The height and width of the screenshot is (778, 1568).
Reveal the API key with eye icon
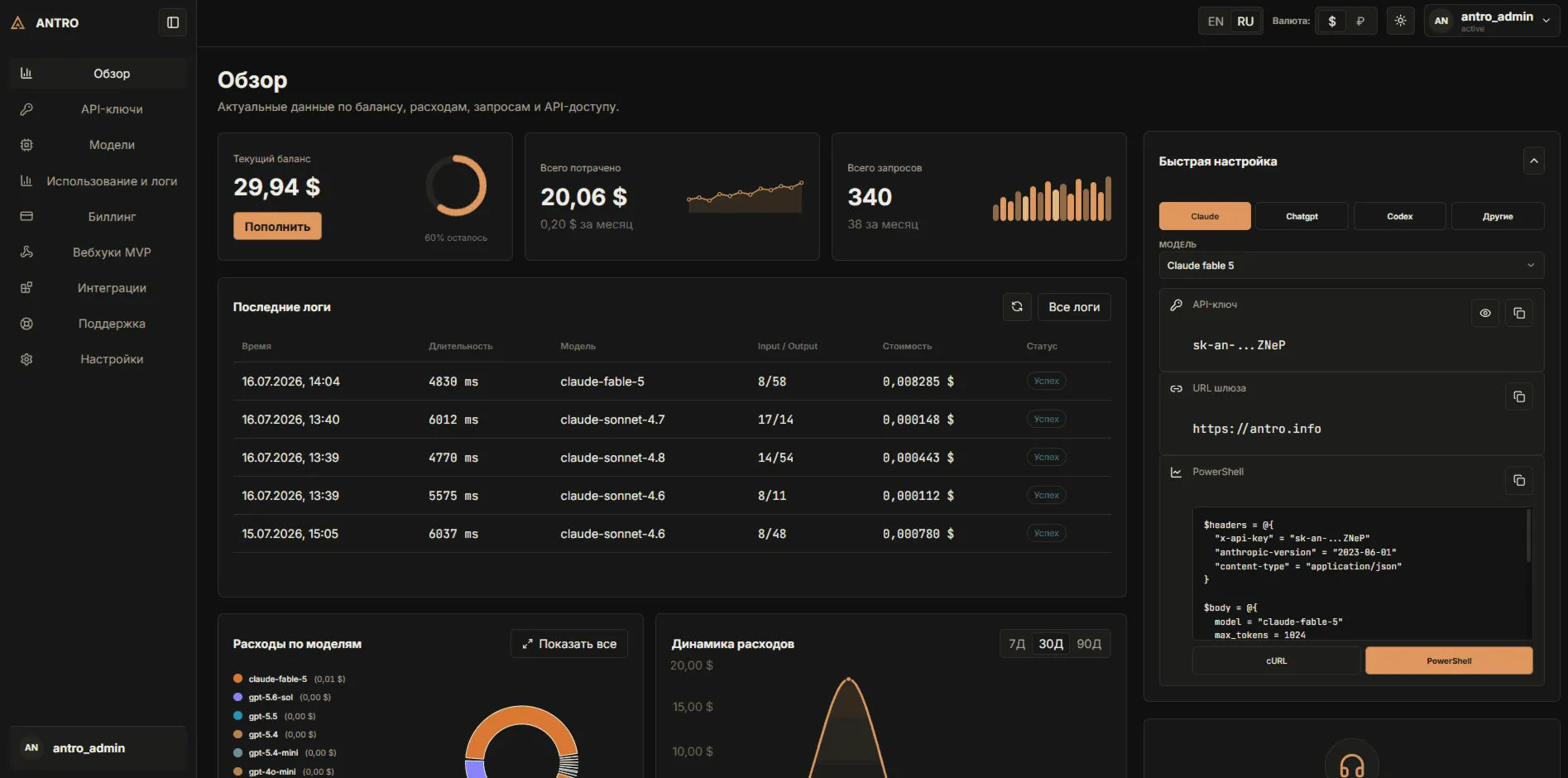tap(1485, 313)
